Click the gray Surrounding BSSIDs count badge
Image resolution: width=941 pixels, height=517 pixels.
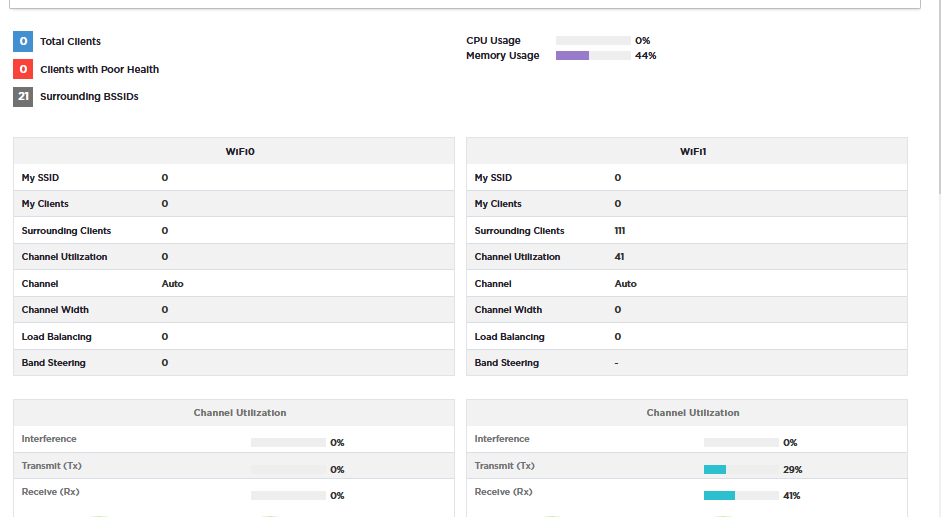tap(23, 97)
